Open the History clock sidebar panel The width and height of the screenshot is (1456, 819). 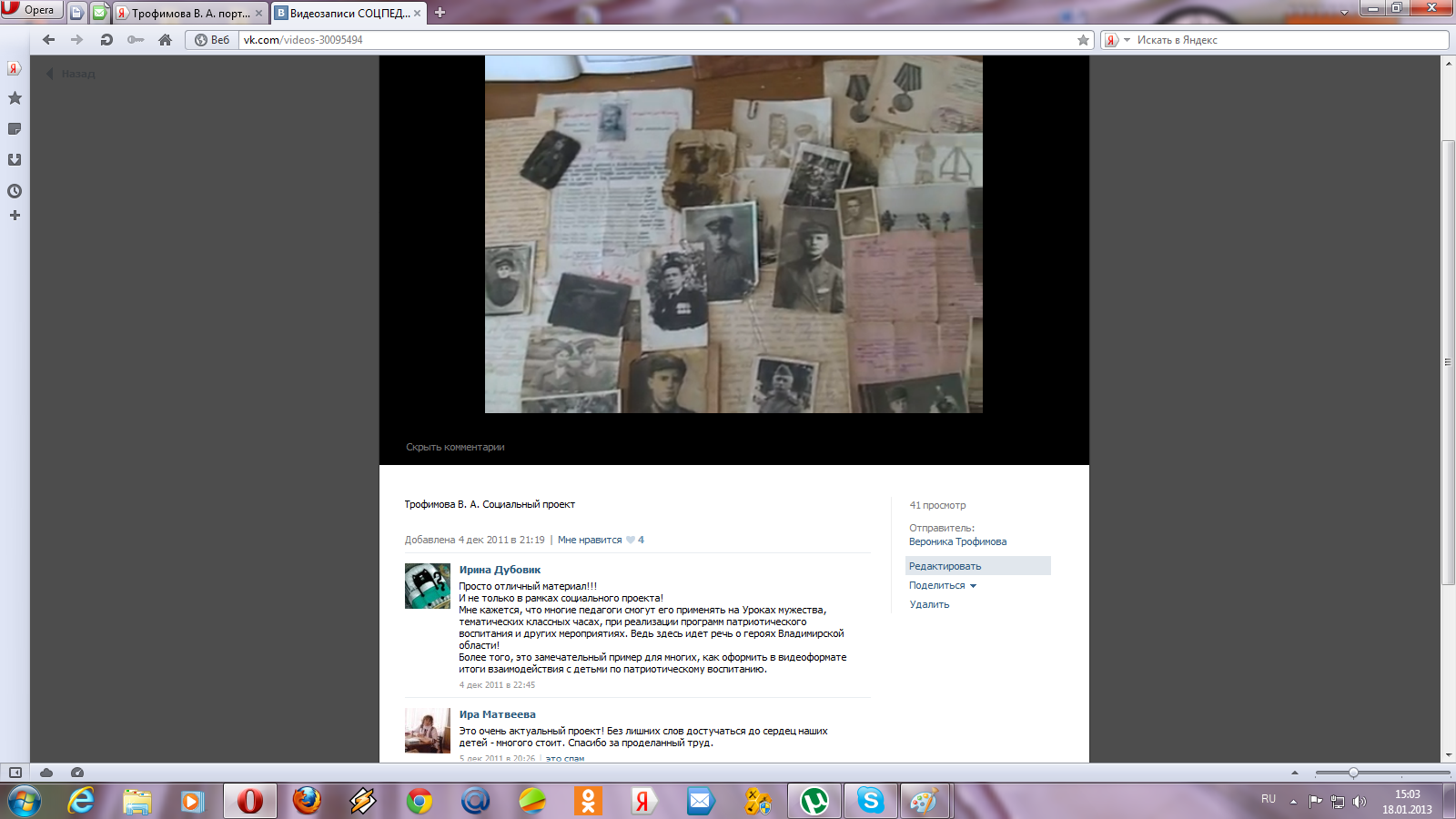[x=15, y=191]
